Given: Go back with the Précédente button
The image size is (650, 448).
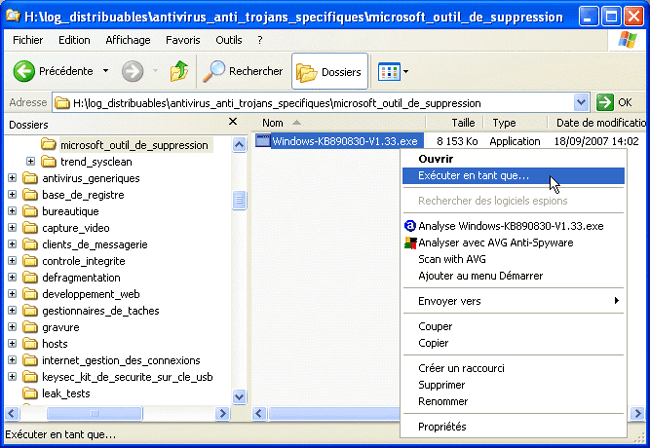Looking at the screenshot, I should point(54,71).
